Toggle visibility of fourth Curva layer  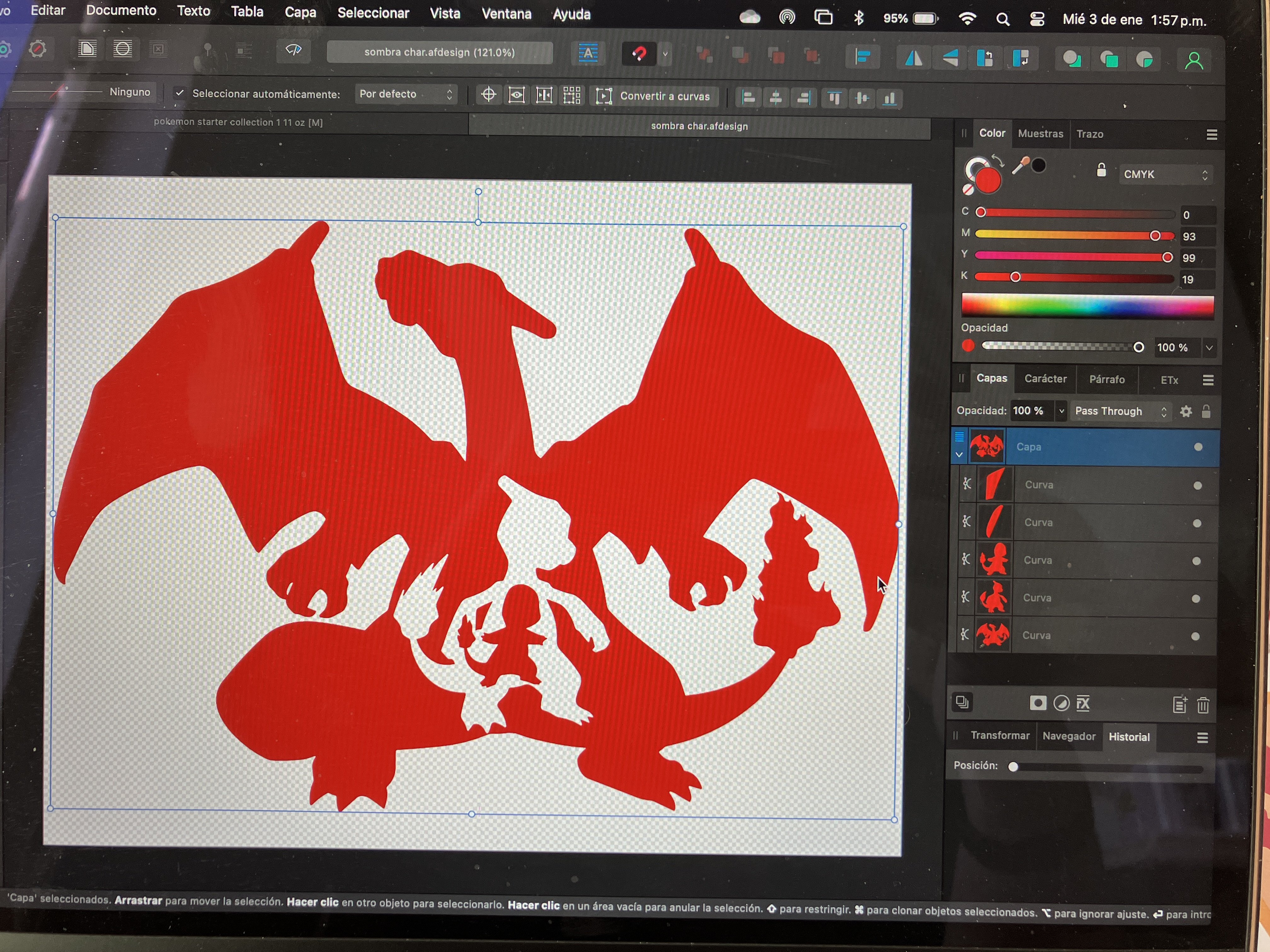pos(1195,598)
